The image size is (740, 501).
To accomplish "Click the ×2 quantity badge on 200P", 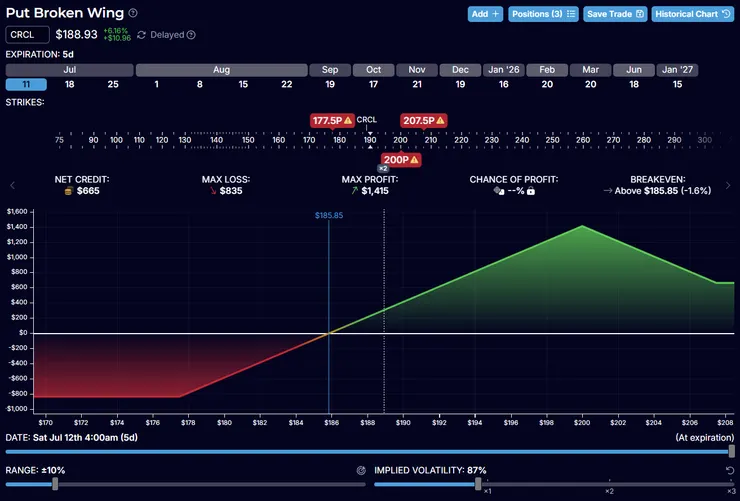I will click(383, 168).
